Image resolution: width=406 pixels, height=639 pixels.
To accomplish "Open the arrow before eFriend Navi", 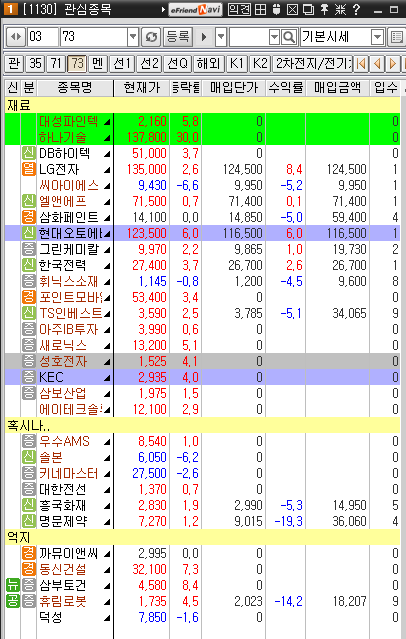I will [164, 9].
